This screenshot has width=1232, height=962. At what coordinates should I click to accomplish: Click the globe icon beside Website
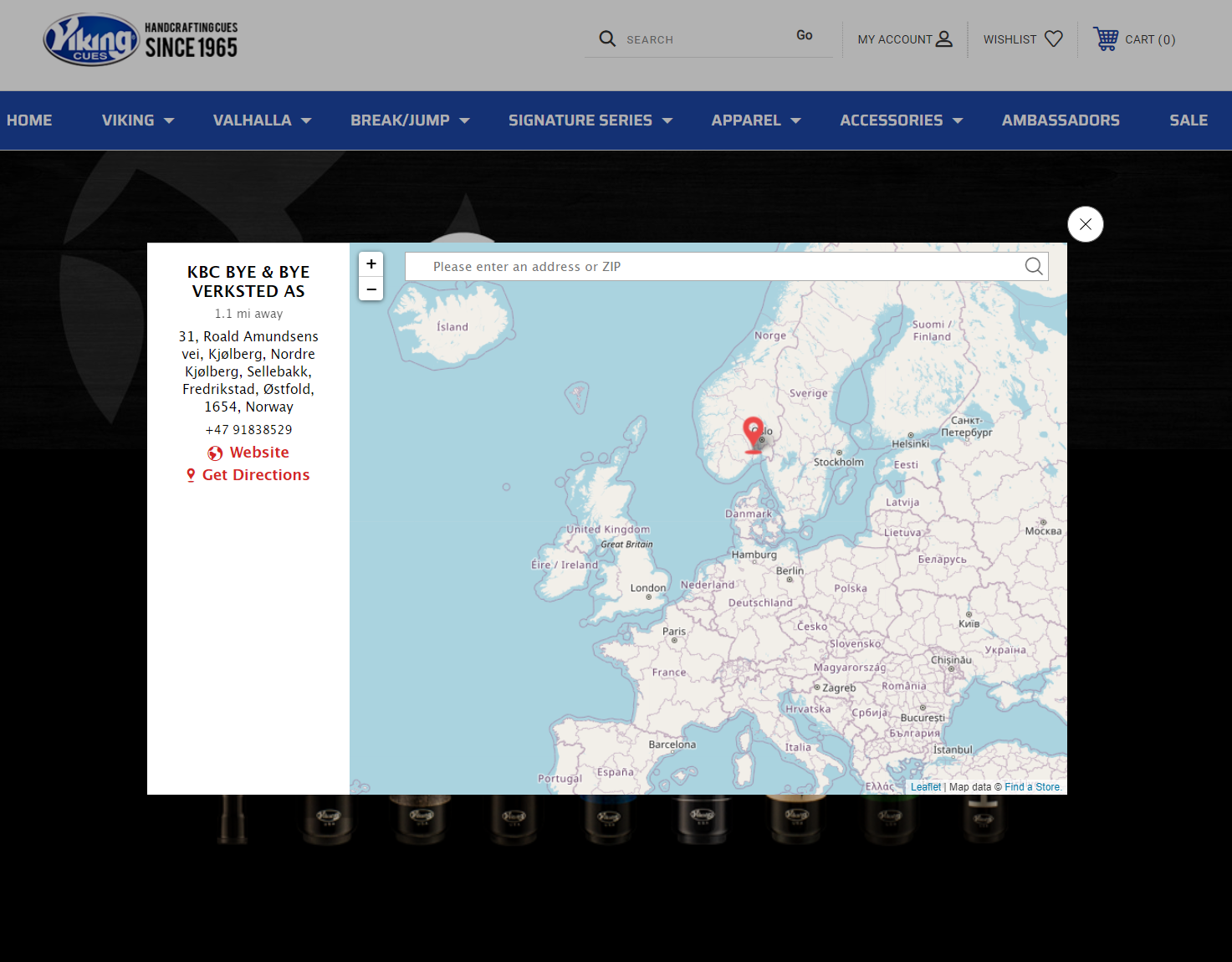point(215,453)
